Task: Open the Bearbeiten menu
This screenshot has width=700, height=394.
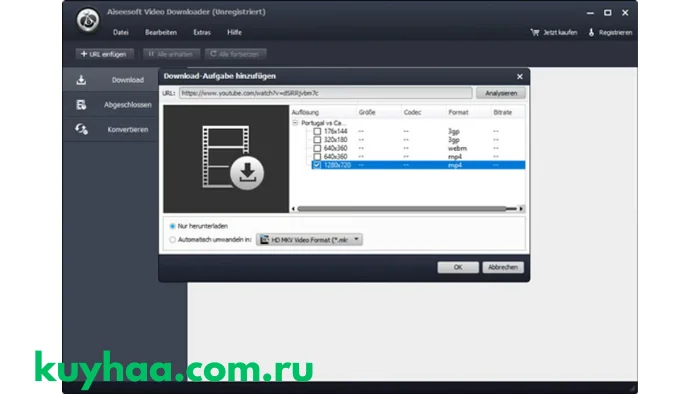Action: (161, 33)
